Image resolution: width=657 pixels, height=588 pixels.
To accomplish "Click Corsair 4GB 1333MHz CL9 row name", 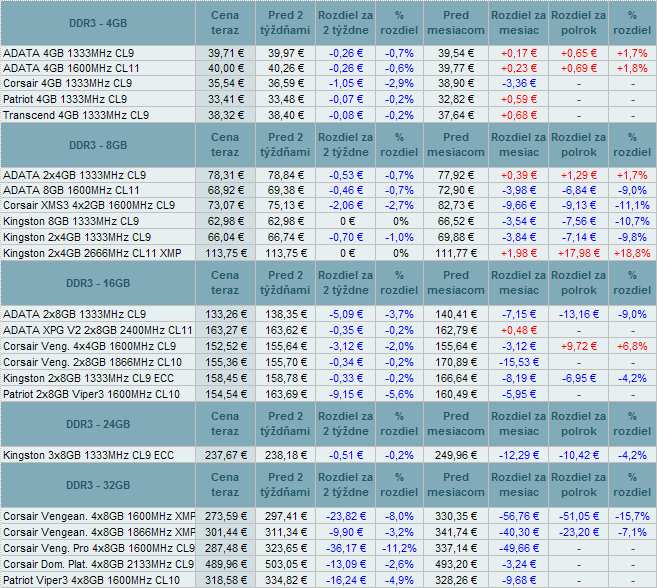I will tap(67, 83).
